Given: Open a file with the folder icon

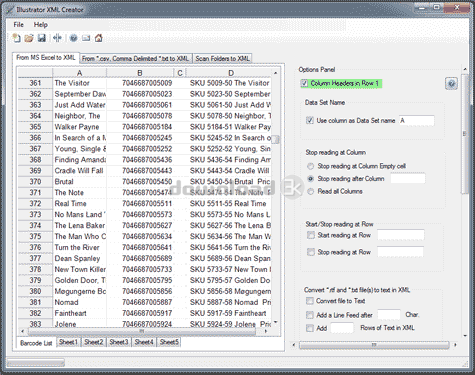Looking at the screenshot, I should click(x=29, y=38).
